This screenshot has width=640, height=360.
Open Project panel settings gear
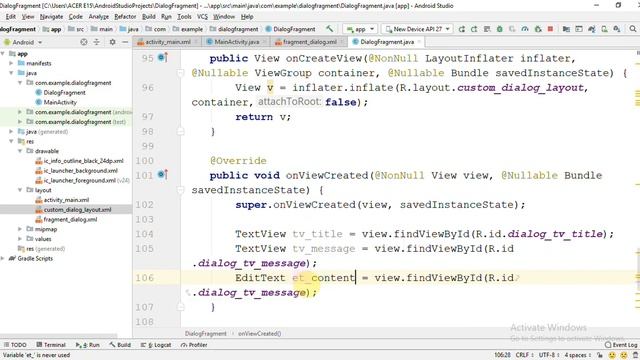[x=112, y=42]
